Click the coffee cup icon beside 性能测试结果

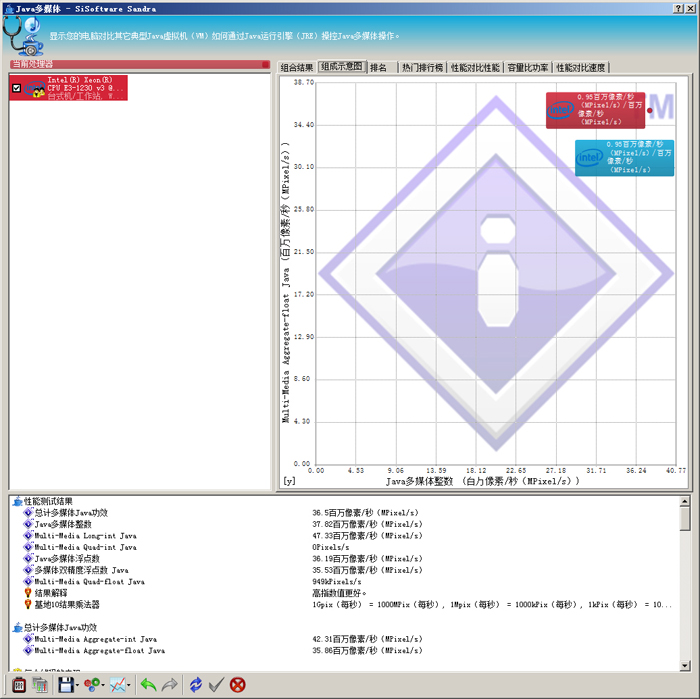point(17,501)
